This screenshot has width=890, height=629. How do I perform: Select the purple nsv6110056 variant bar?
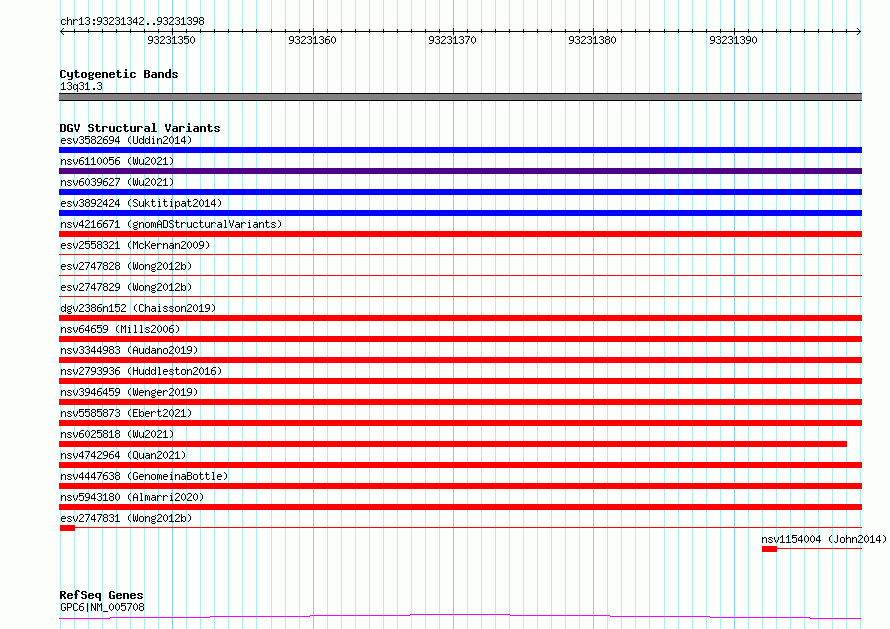pos(460,171)
